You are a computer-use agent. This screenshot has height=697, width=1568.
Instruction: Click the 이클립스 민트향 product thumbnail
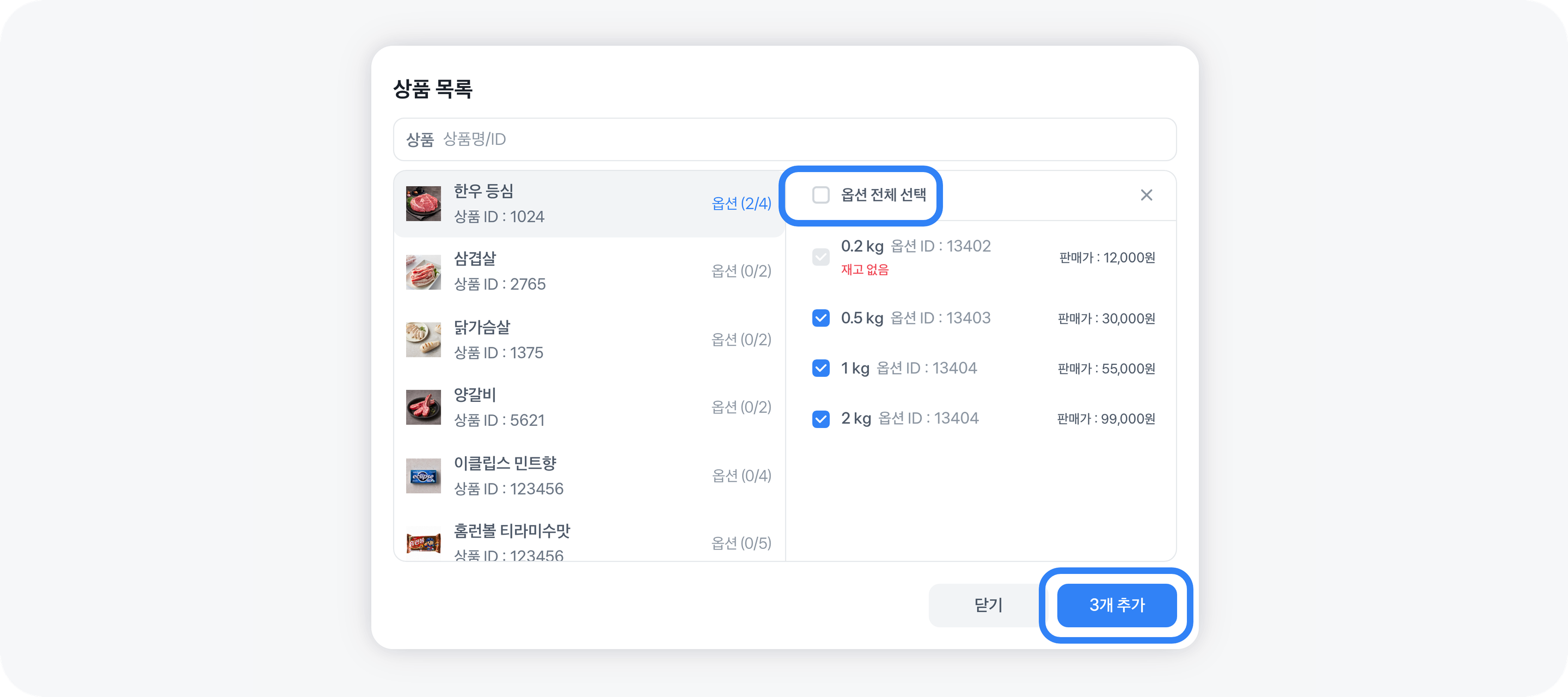click(423, 475)
